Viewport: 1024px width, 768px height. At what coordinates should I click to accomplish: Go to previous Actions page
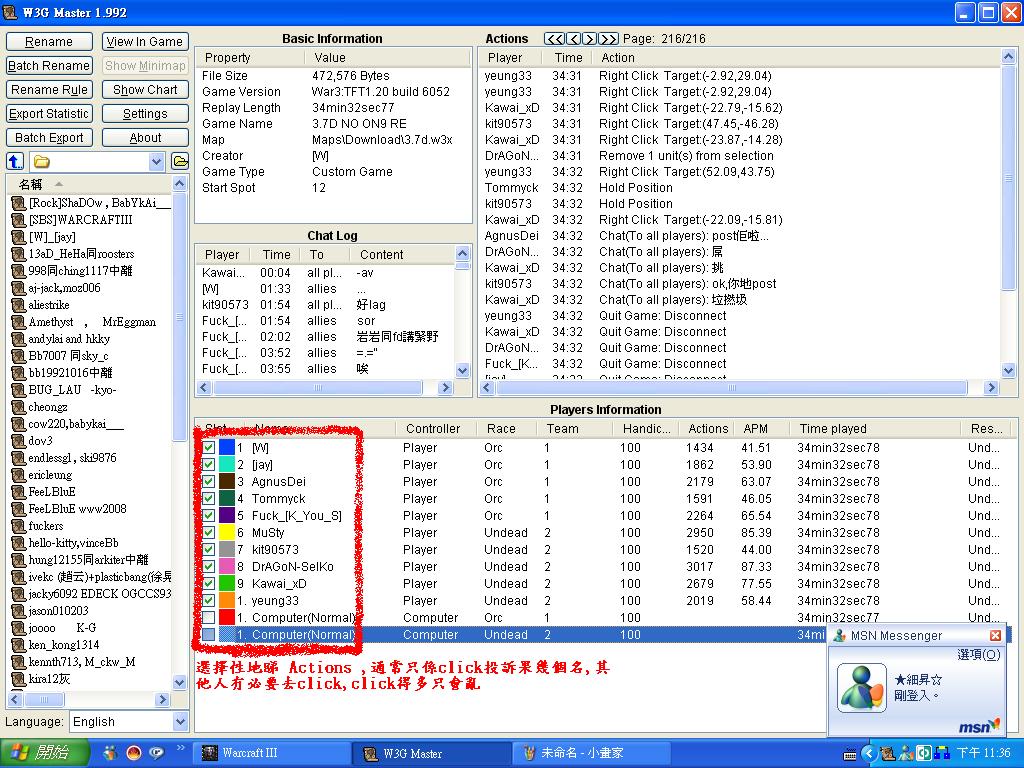tap(574, 39)
